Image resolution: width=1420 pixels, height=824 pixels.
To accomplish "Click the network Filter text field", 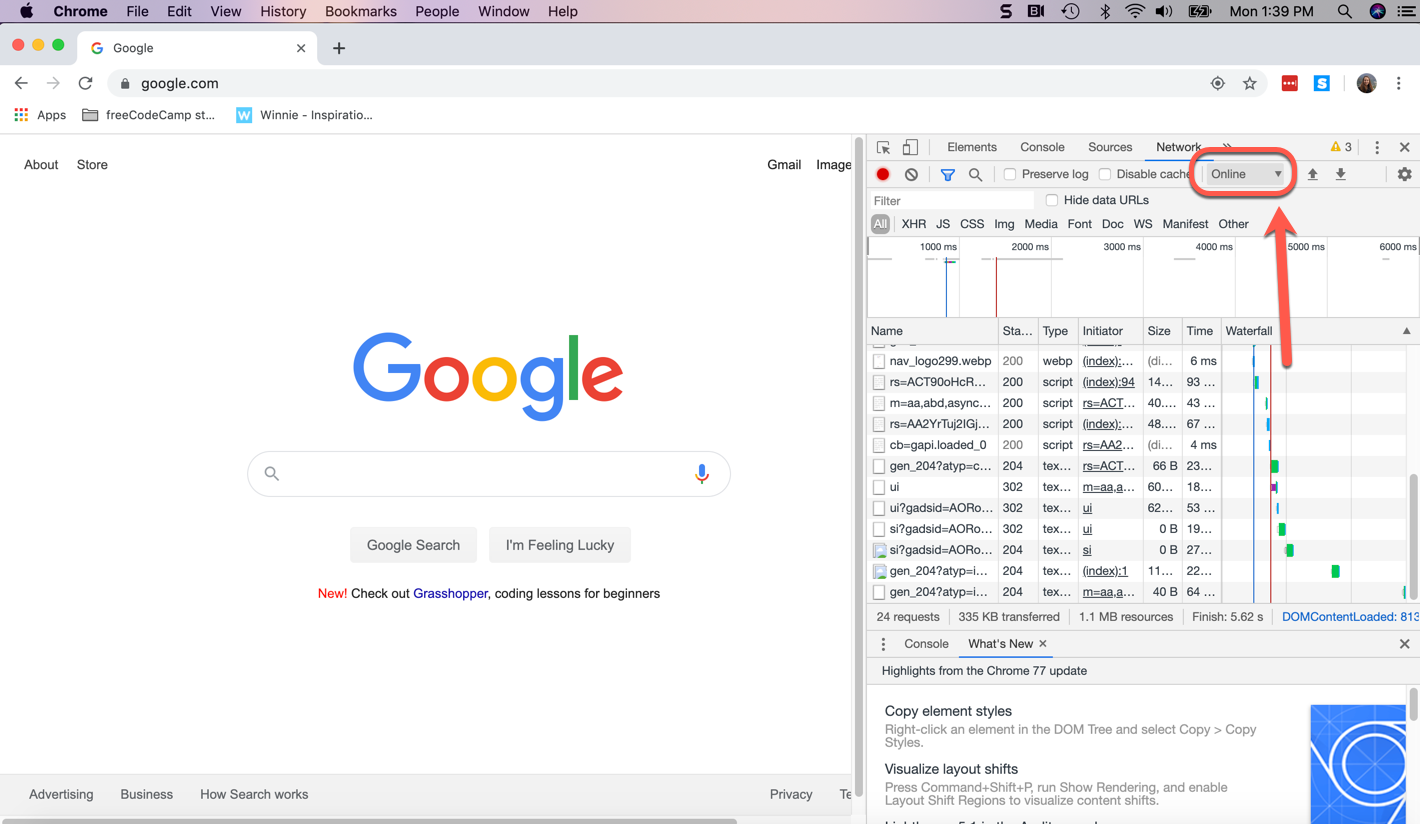I will pyautogui.click(x=950, y=201).
